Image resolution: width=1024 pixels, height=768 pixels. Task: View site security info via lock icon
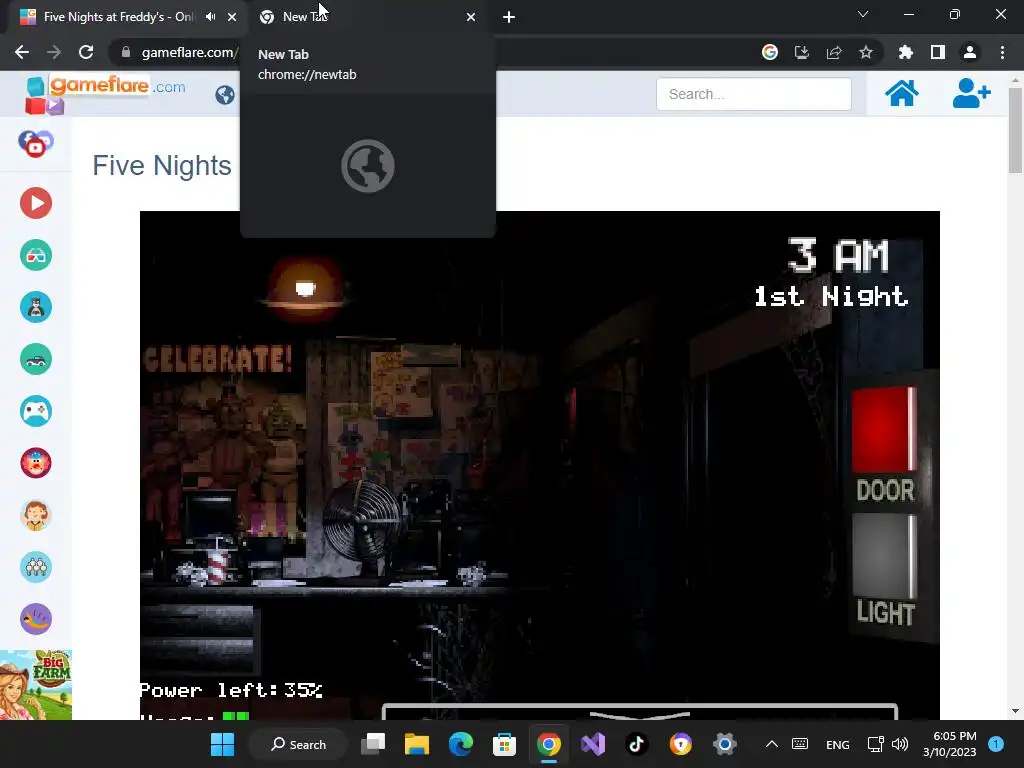coord(126,52)
